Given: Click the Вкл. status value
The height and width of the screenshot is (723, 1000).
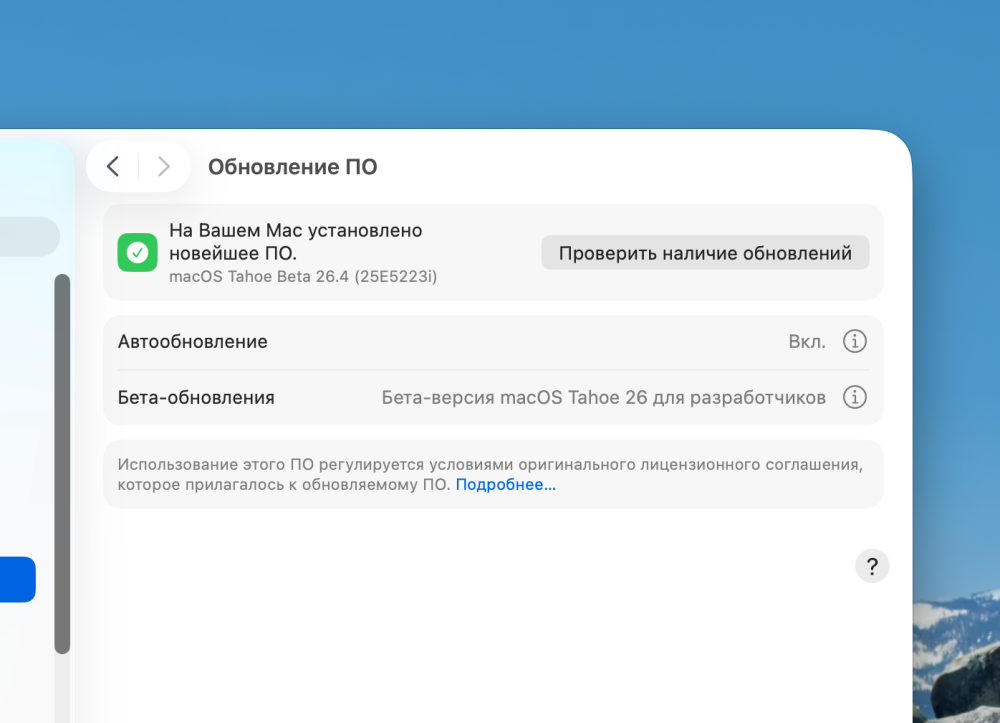Looking at the screenshot, I should tap(807, 342).
